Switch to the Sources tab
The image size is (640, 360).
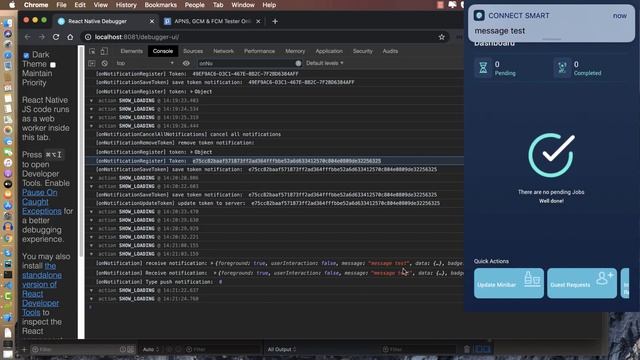[193, 51]
